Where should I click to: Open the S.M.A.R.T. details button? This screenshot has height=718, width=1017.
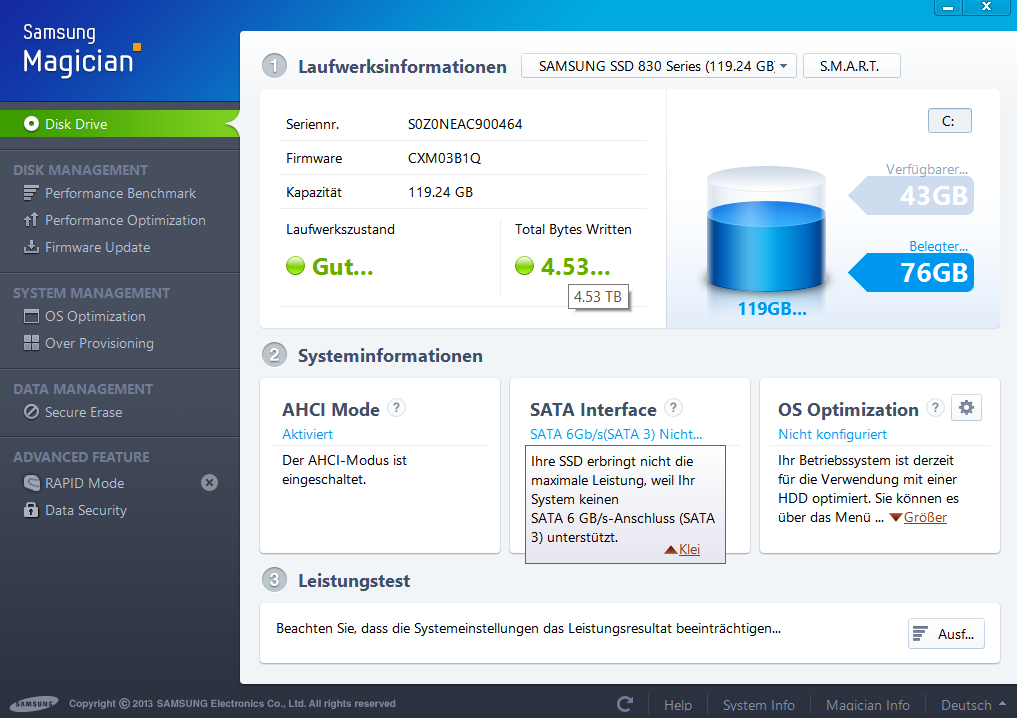tap(851, 66)
